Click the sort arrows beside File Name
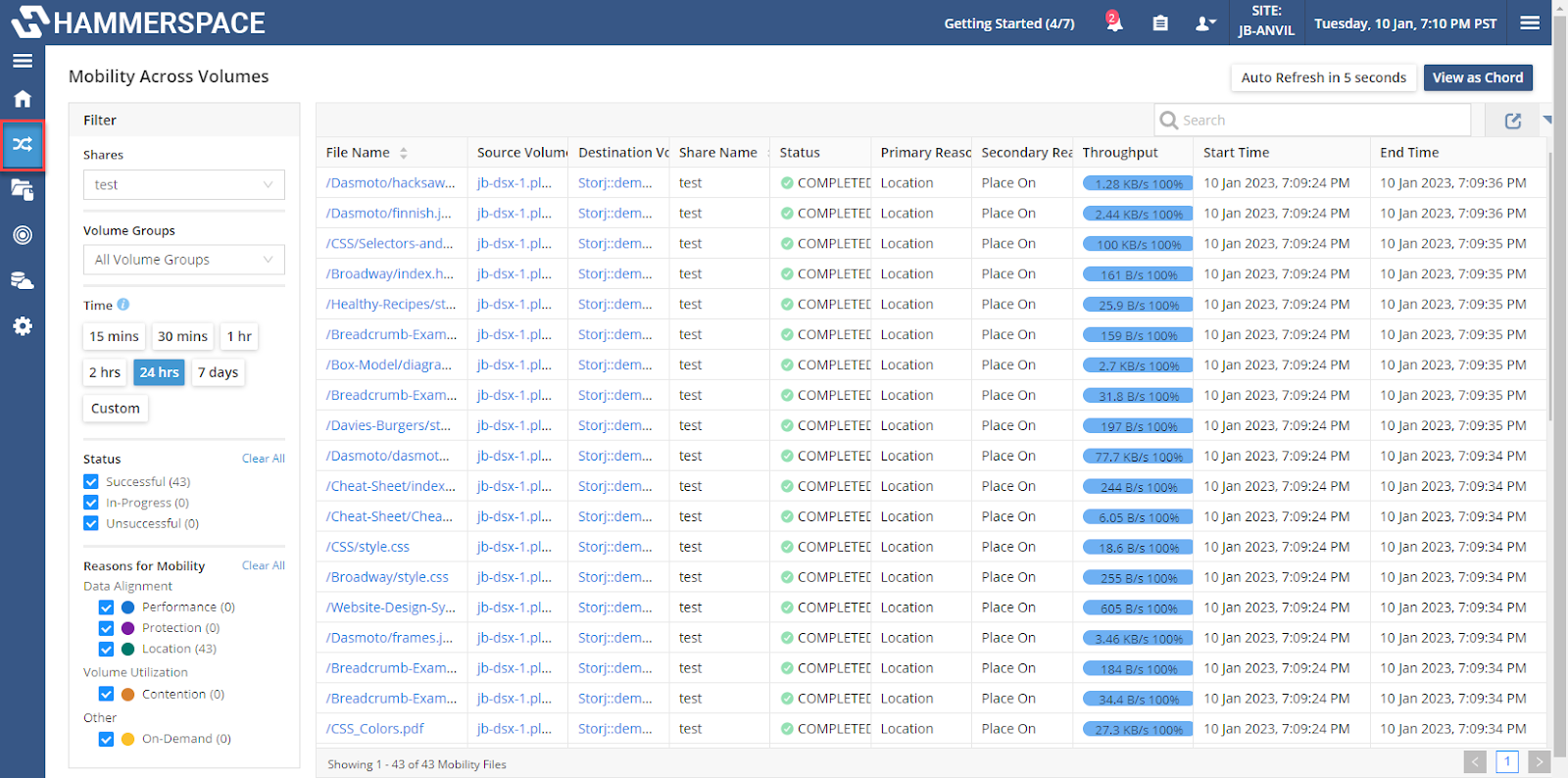Viewport: 1568px width, 778px height. pyautogui.click(x=404, y=153)
